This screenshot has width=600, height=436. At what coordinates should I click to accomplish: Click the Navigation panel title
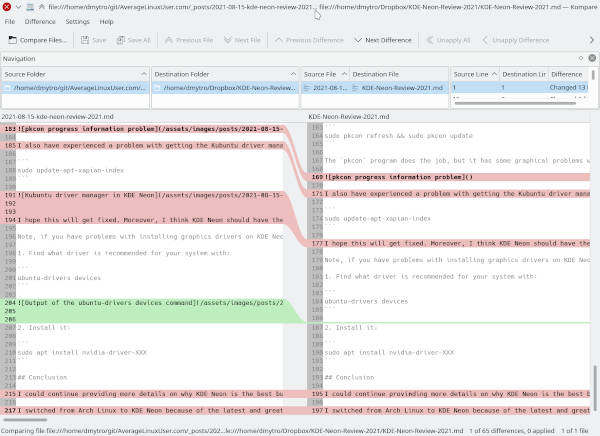click(x=19, y=59)
